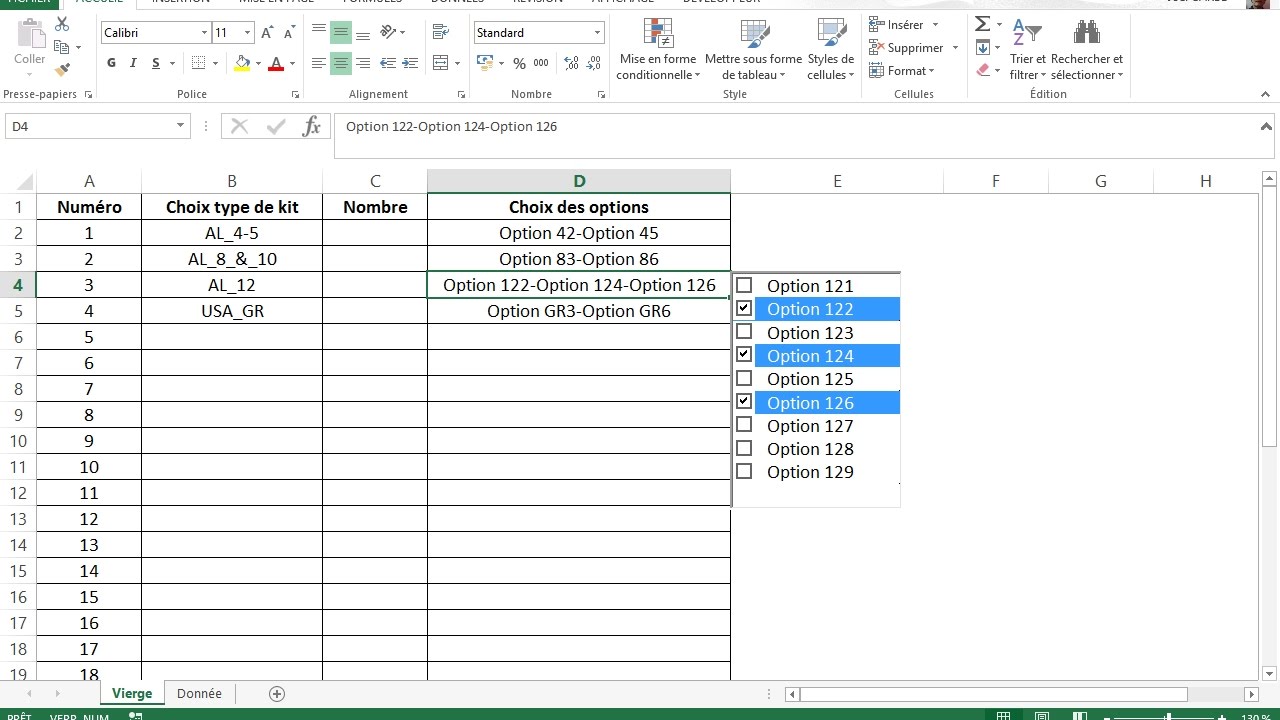Uncheck the Option 122 checkbox
Screen dimensions: 1280x720
tap(744, 308)
